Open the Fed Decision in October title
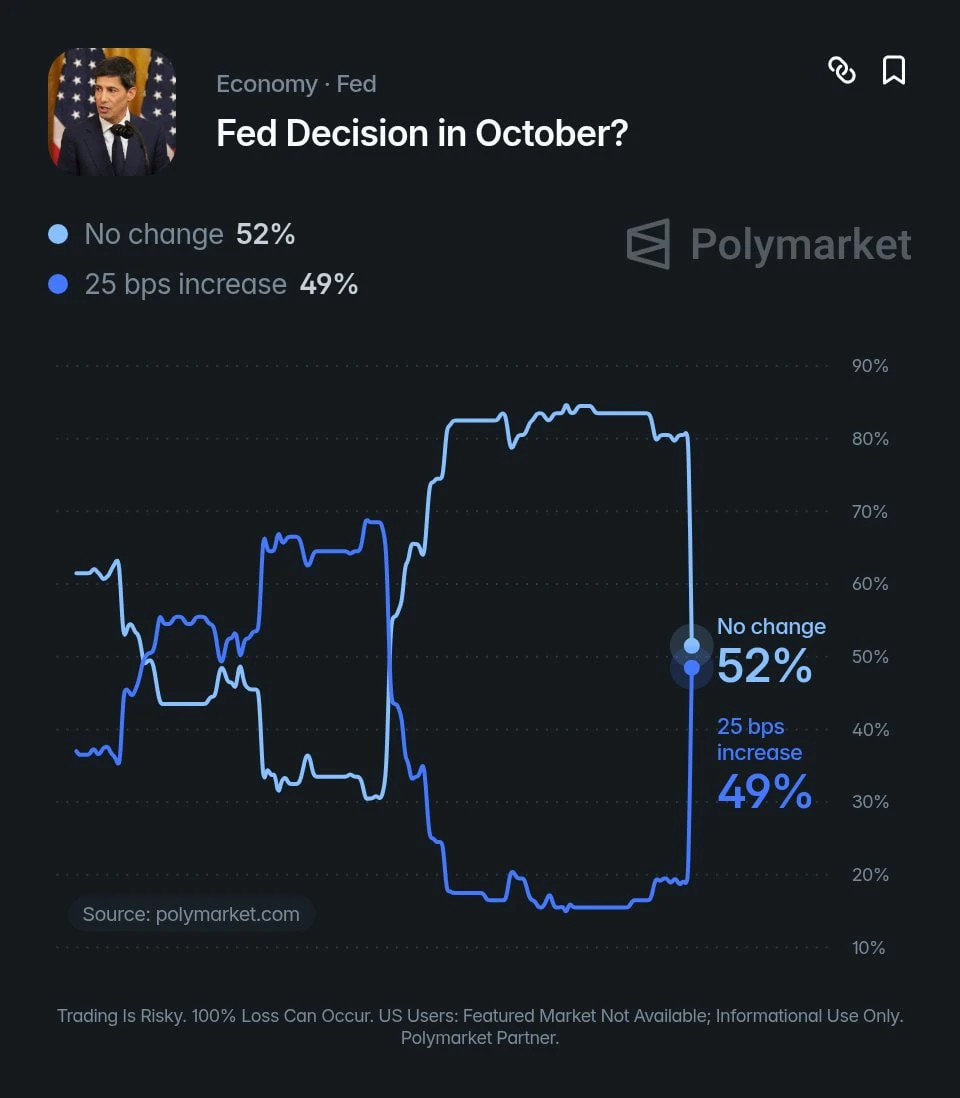The height and width of the screenshot is (1098, 960). pyautogui.click(x=422, y=133)
